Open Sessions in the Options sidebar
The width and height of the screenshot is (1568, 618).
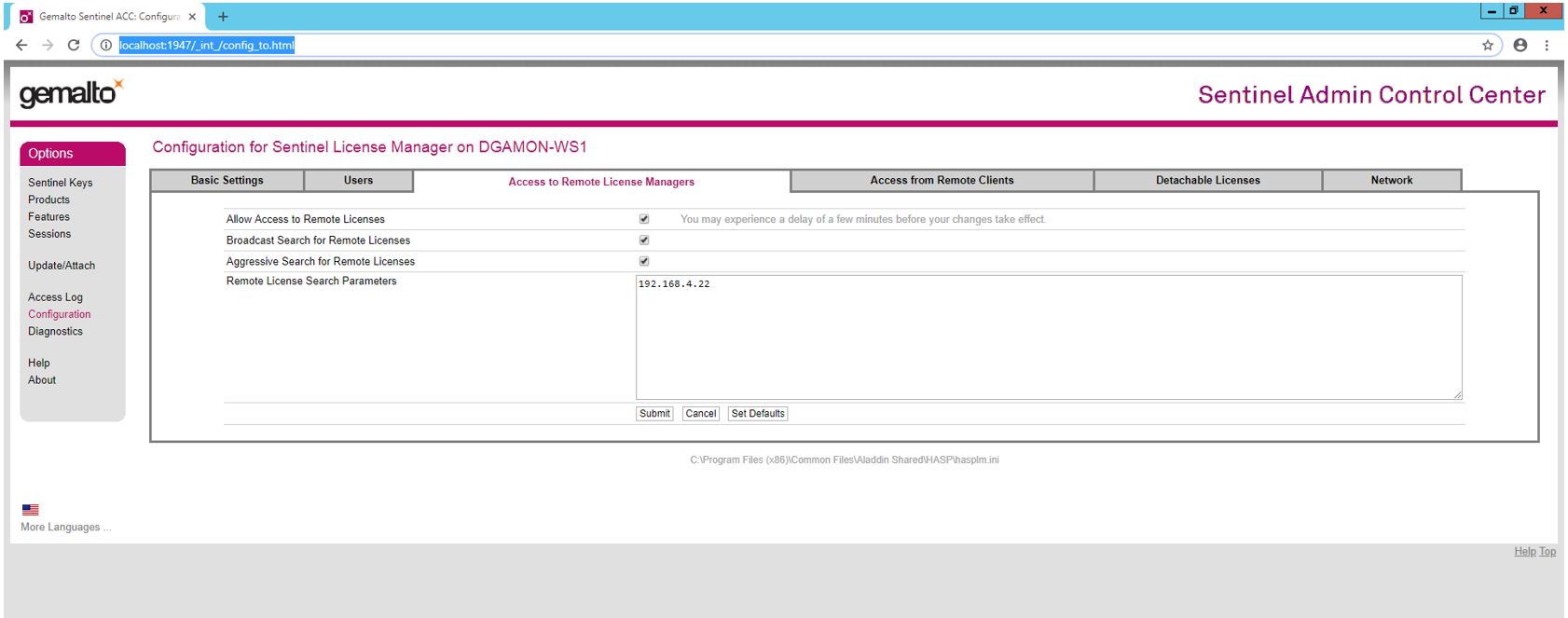[49, 234]
